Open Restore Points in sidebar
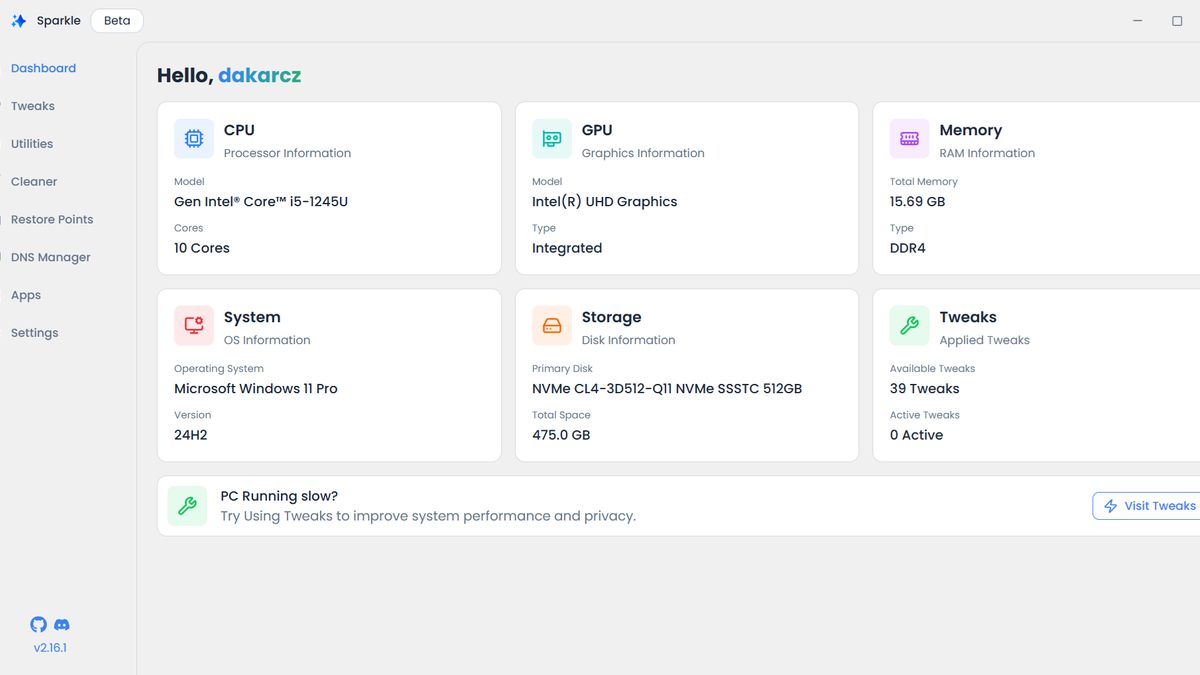 click(x=52, y=220)
